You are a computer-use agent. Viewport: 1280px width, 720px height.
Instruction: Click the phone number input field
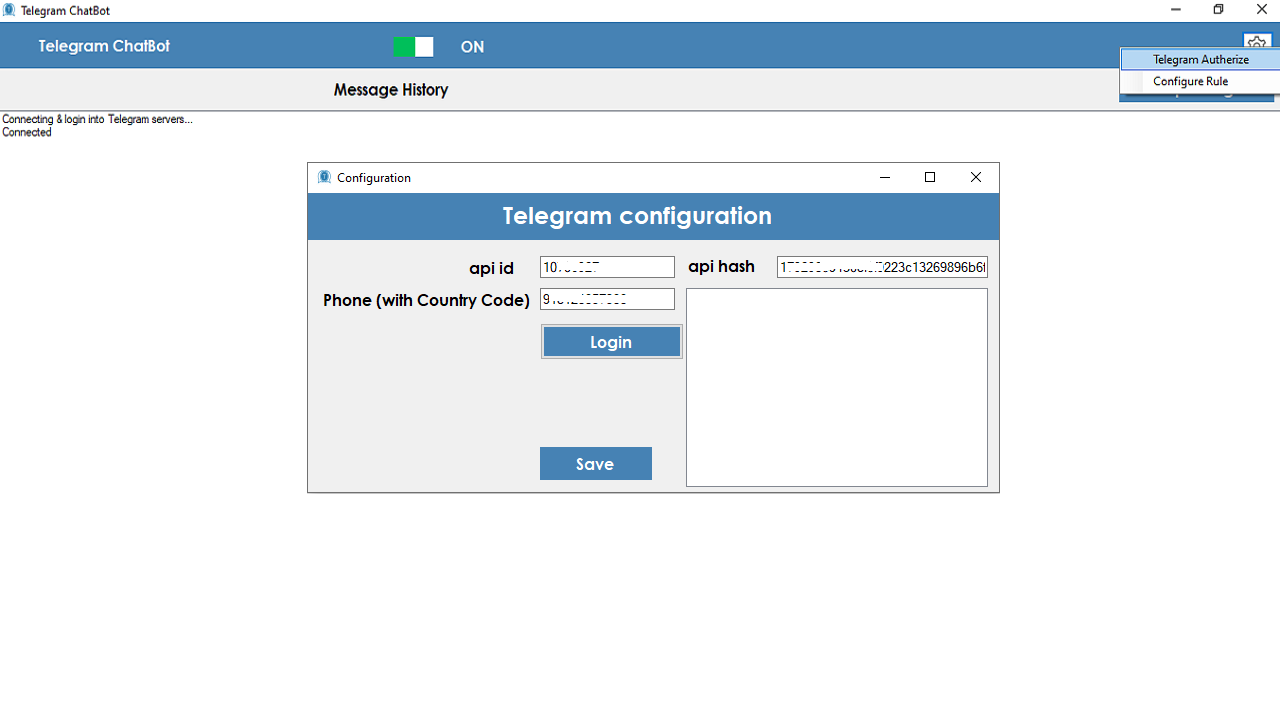point(607,299)
